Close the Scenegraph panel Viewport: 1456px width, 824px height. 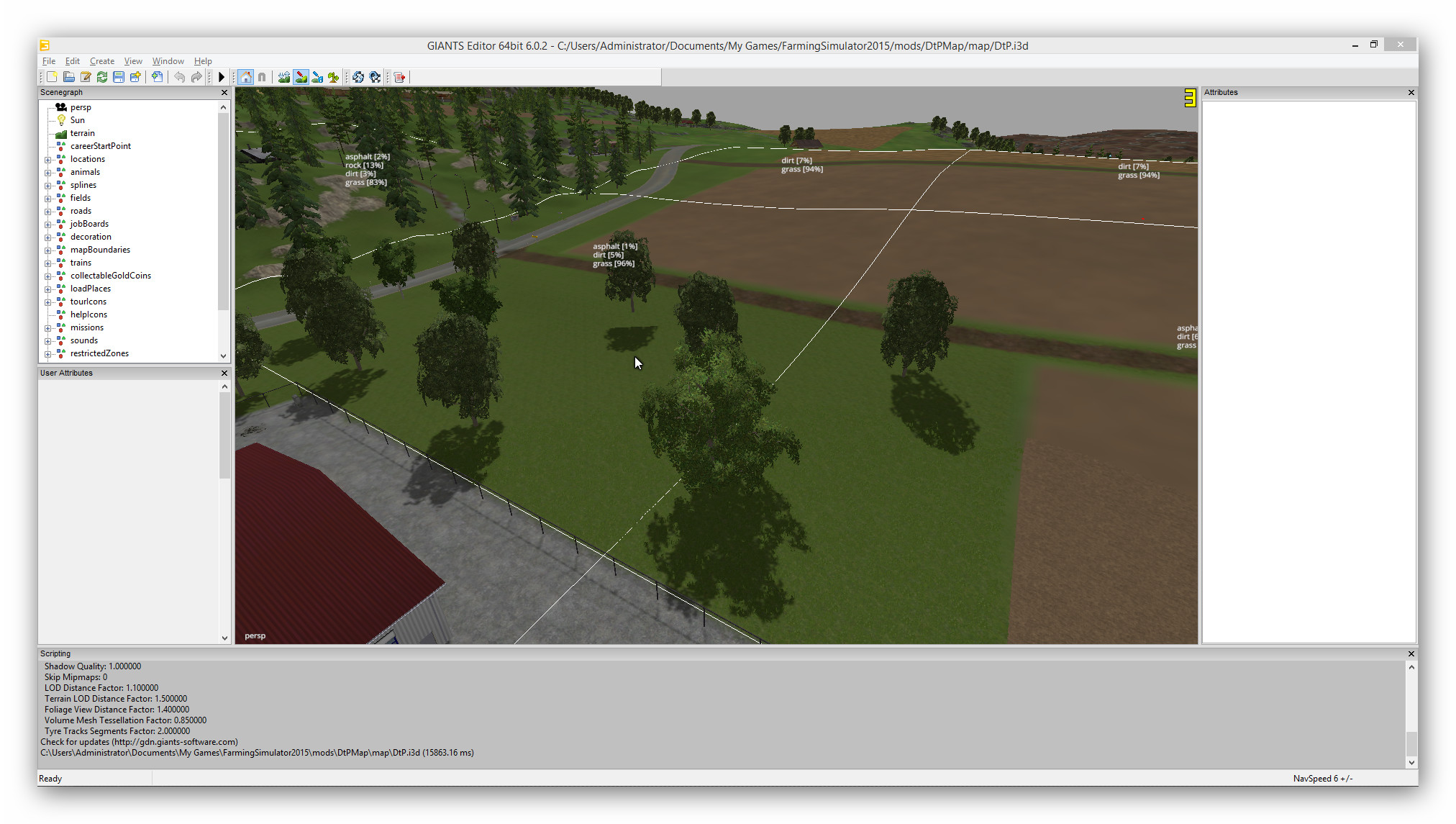(x=224, y=92)
